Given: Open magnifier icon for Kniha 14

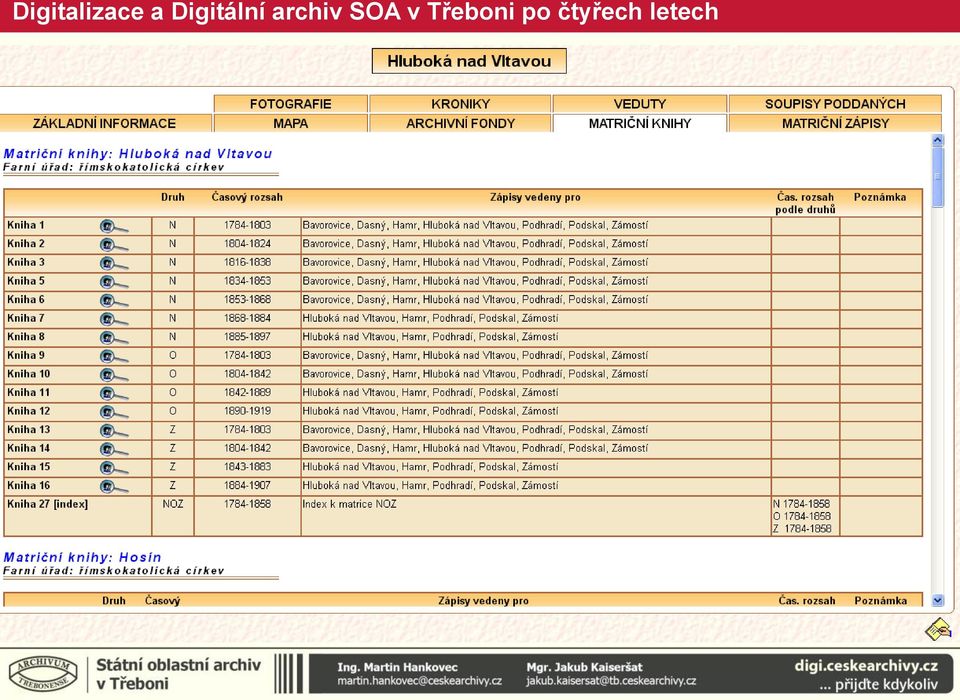Looking at the screenshot, I should pyautogui.click(x=113, y=450).
